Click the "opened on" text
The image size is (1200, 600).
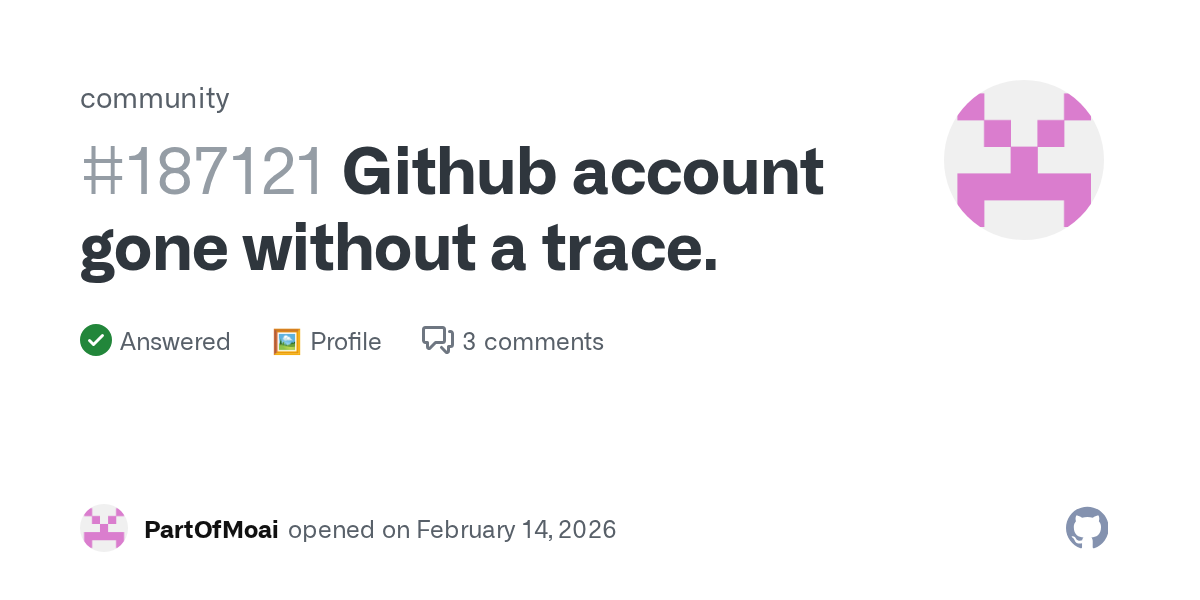(x=349, y=529)
